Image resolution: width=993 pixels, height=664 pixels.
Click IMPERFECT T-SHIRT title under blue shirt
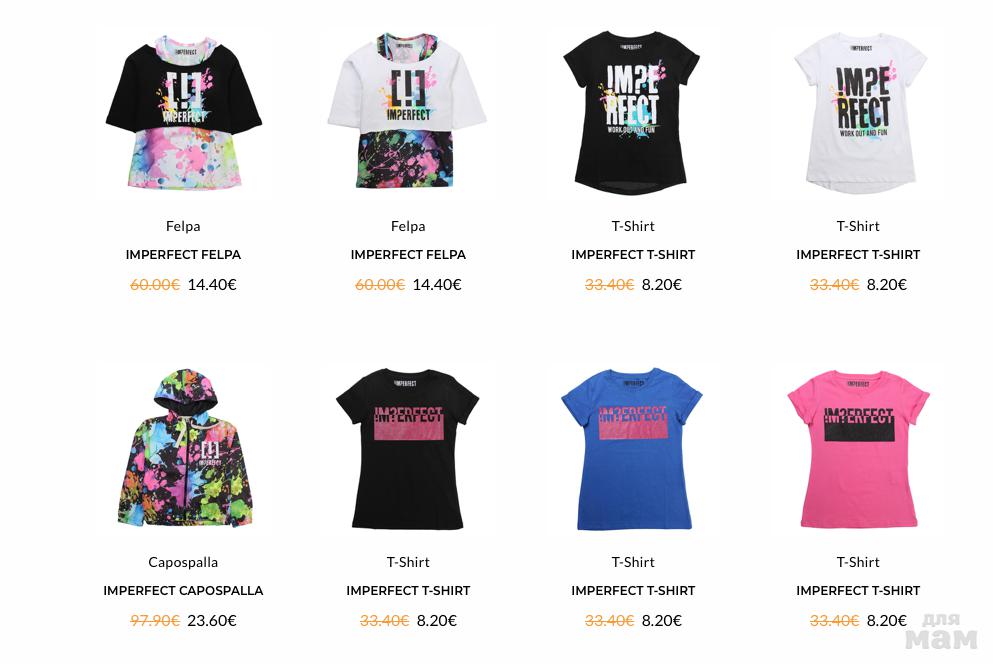(x=633, y=591)
